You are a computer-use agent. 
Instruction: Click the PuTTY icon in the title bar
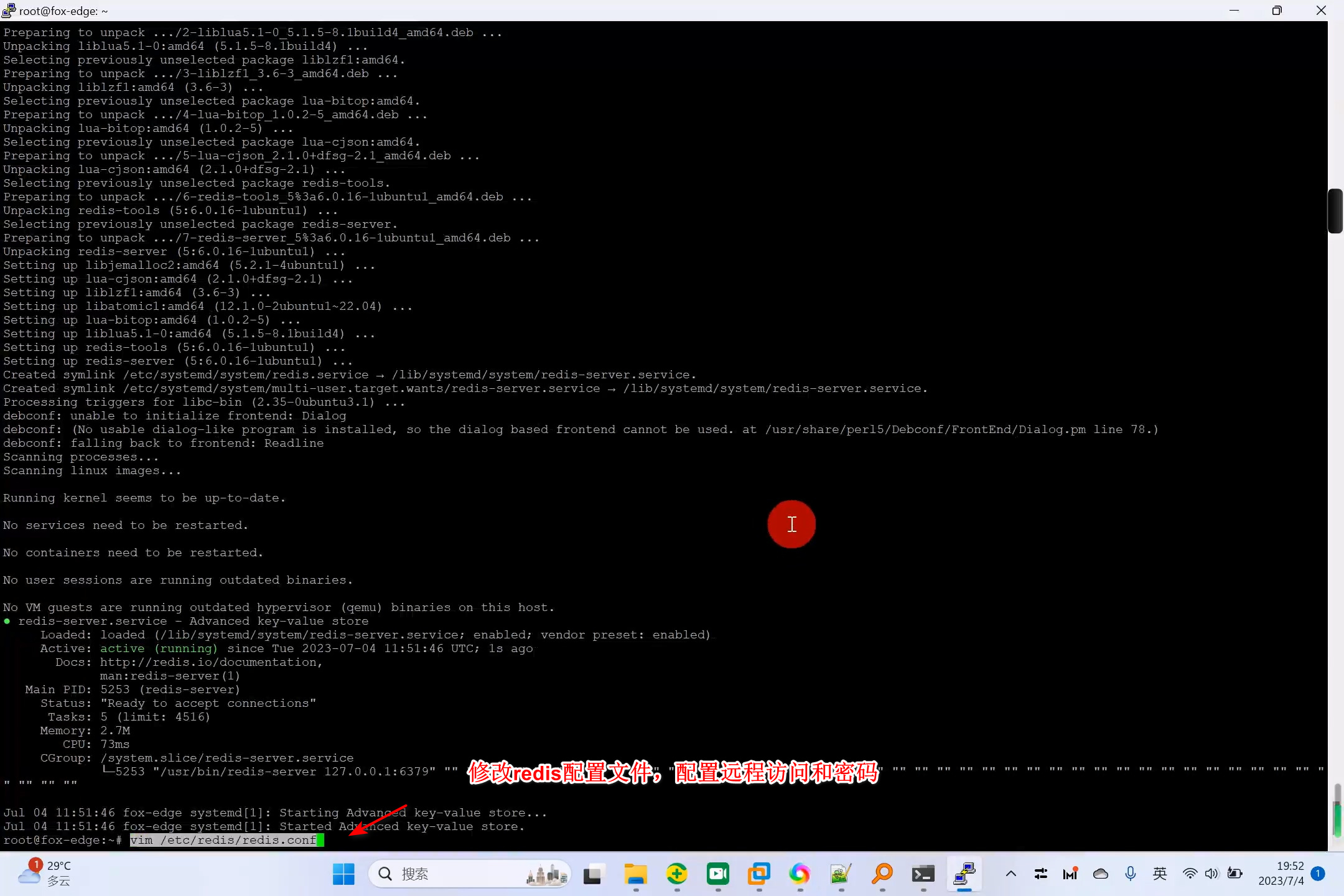point(9,11)
